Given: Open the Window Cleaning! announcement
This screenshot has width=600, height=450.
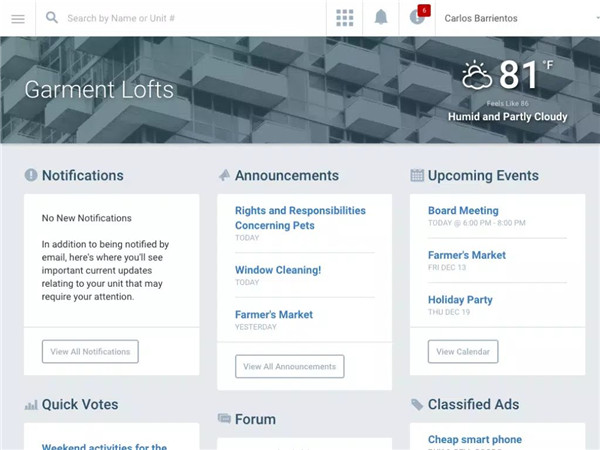Looking at the screenshot, I should [278, 270].
